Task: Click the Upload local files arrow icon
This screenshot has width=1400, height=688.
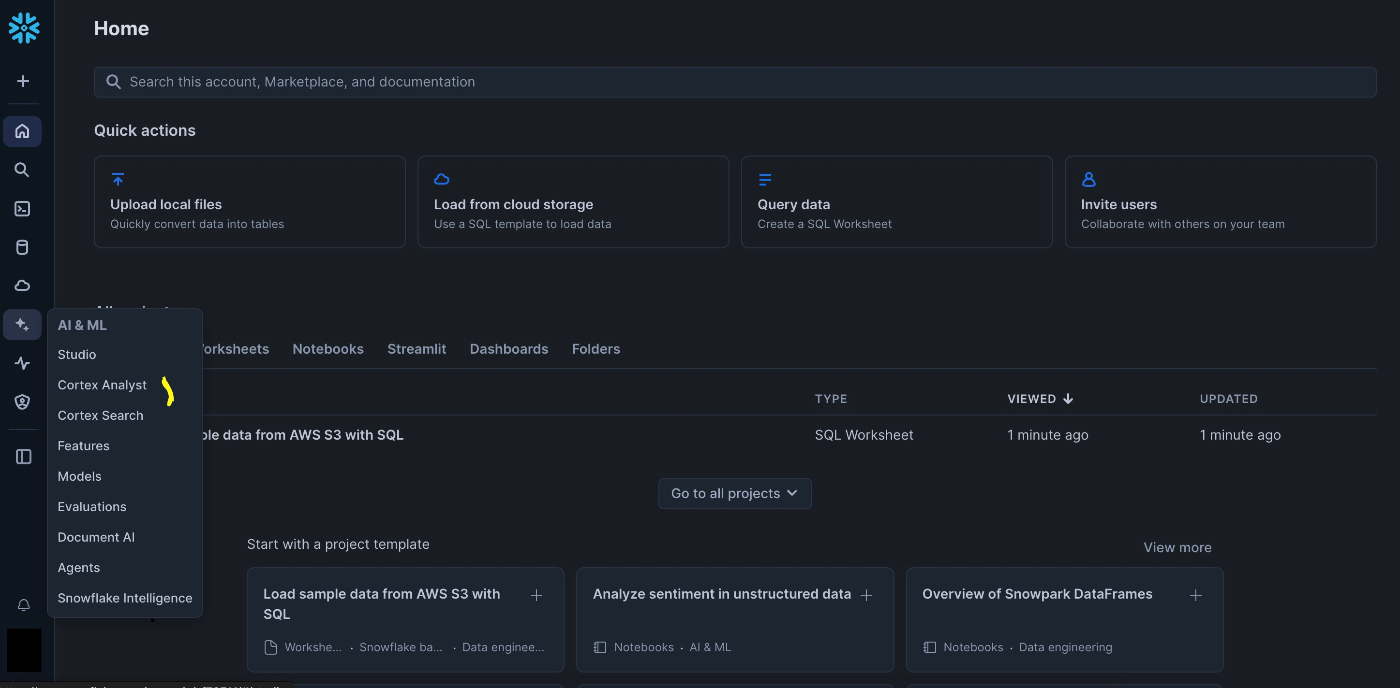Action: point(118,180)
